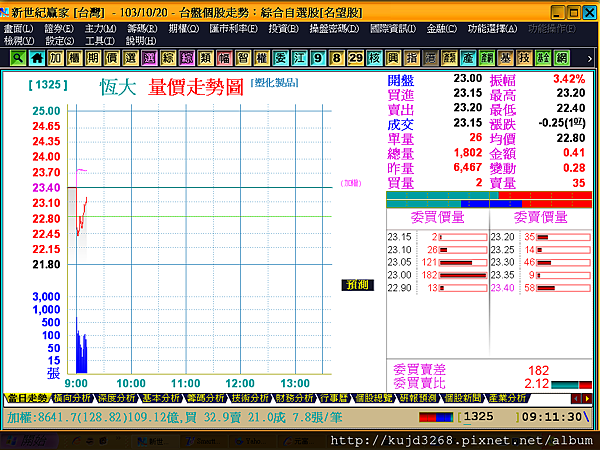
Task: Open the 主力(M) menu
Action: (x=100, y=29)
